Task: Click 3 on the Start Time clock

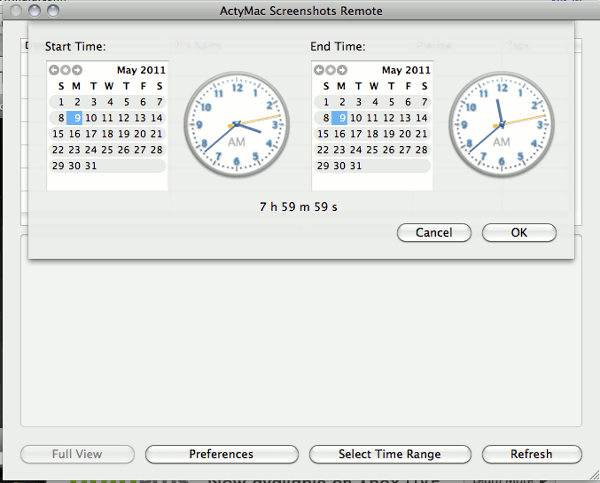Action: (x=275, y=125)
